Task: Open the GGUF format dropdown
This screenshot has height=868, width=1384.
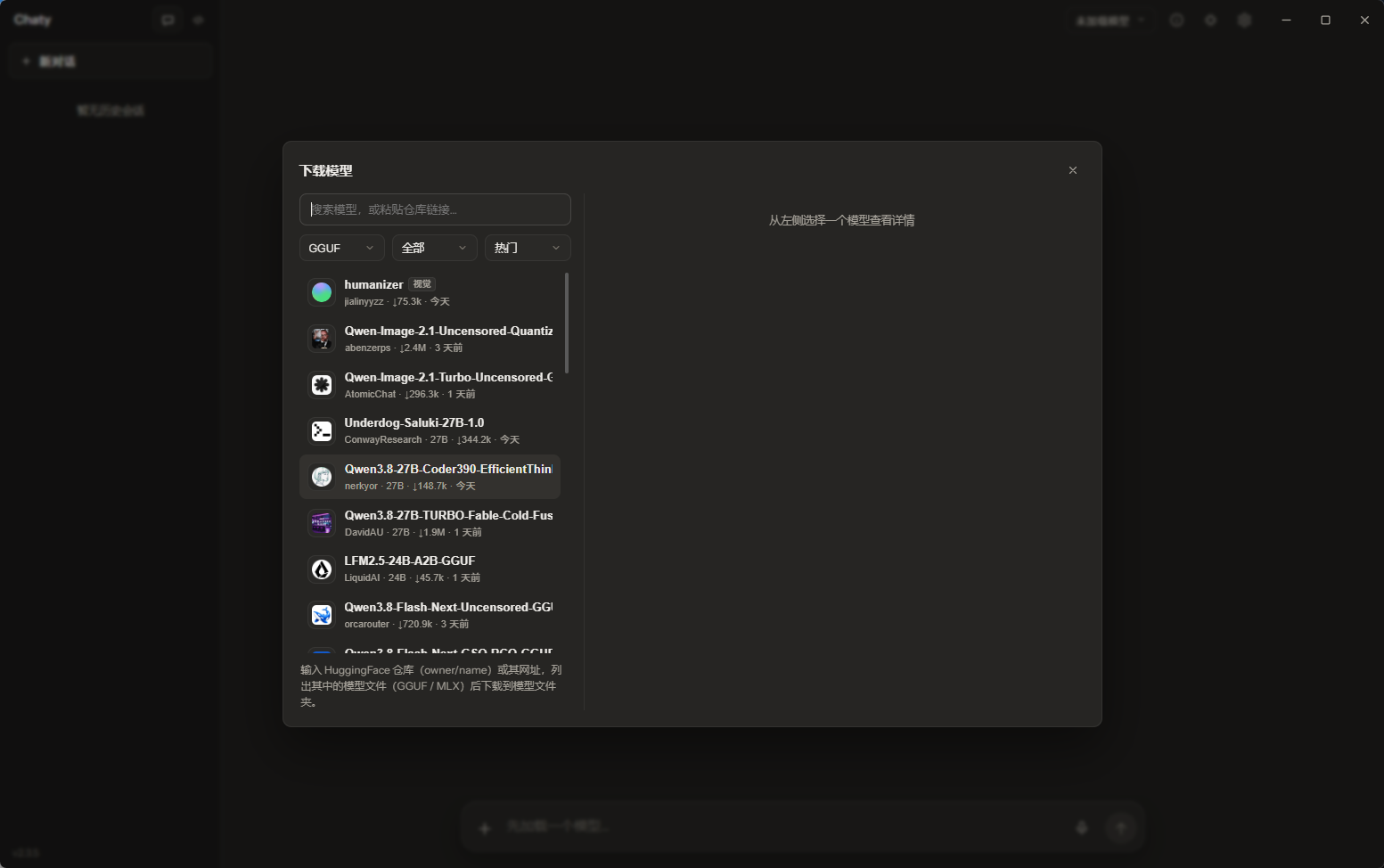Action: (342, 248)
